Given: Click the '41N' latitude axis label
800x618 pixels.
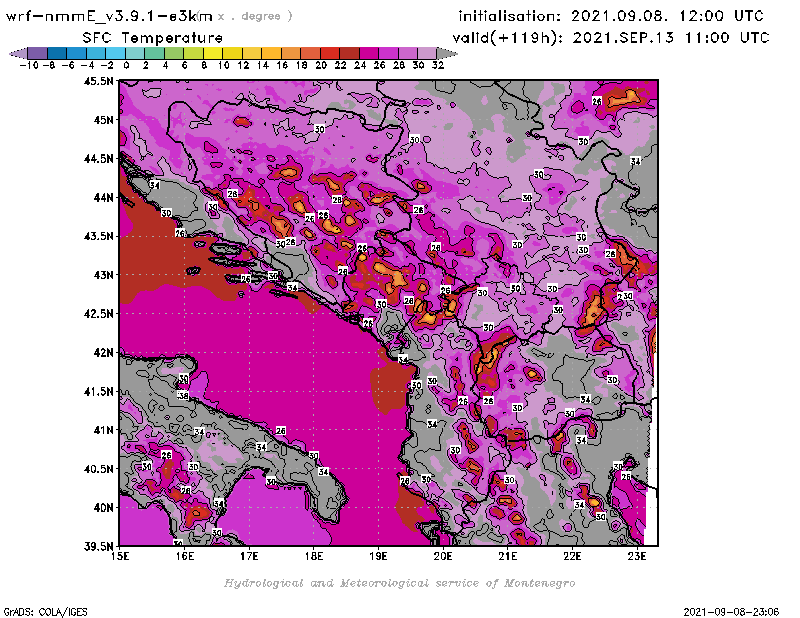Looking at the screenshot, I should pos(103,430).
